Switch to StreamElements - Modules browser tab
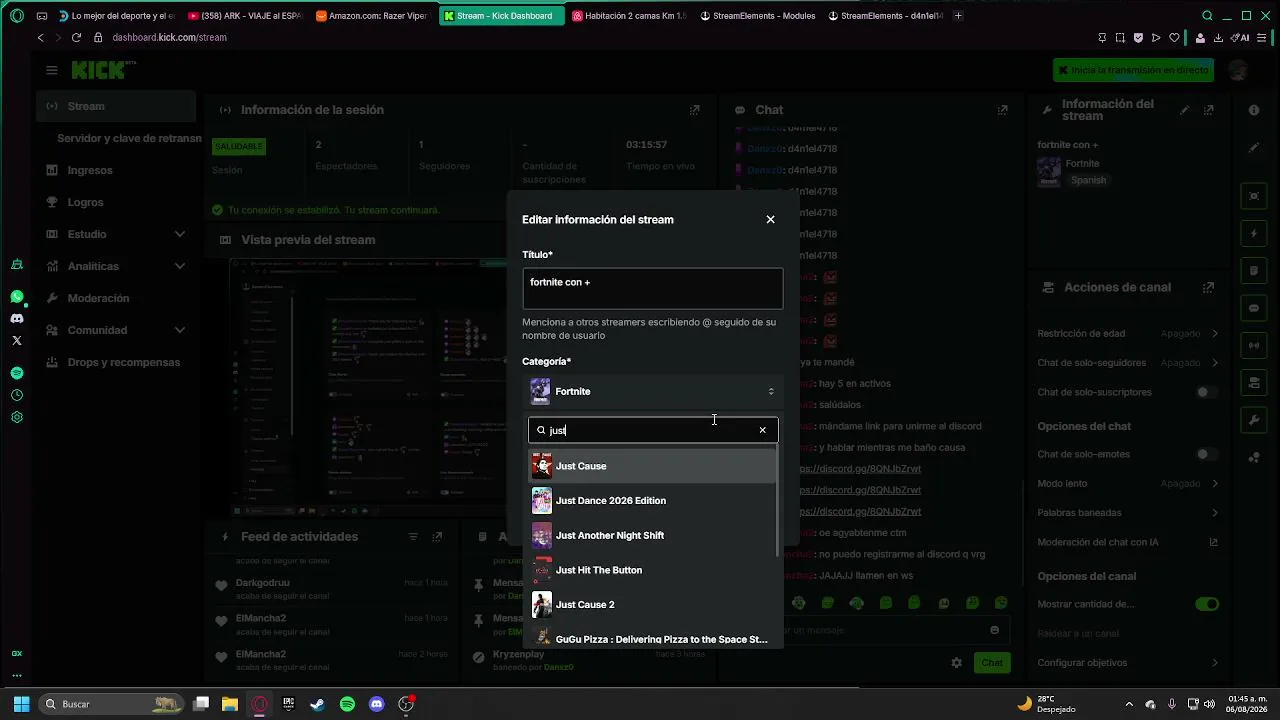This screenshot has height=720, width=1280. (x=757, y=16)
